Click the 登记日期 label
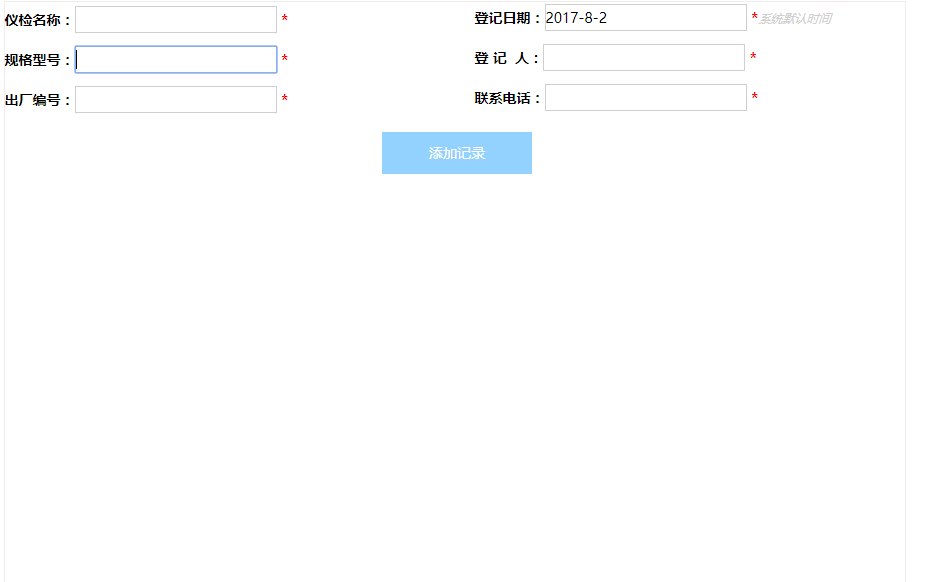The image size is (925, 582). click(x=507, y=18)
